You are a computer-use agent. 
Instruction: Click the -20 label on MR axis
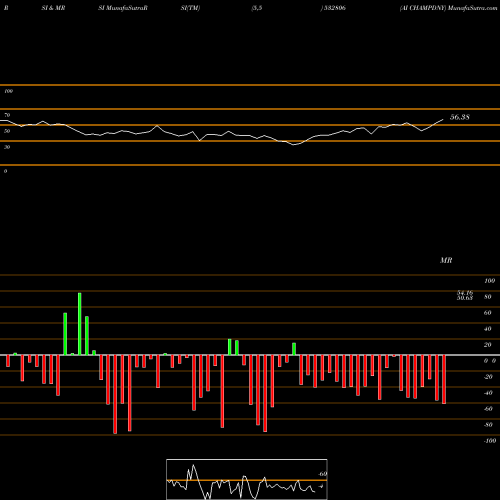pyautogui.click(x=488, y=377)
